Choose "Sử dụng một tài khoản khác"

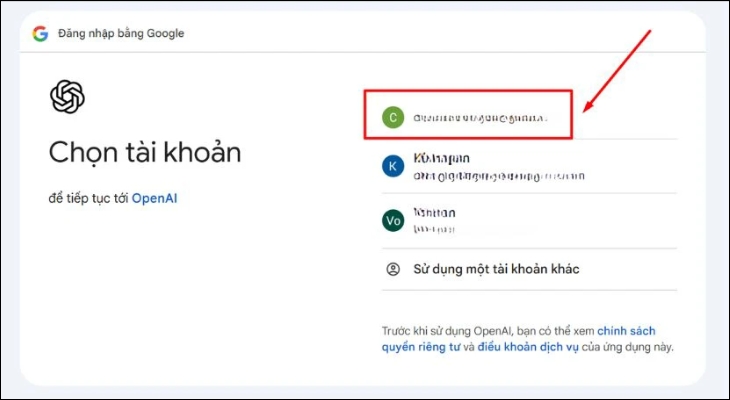[x=496, y=269]
